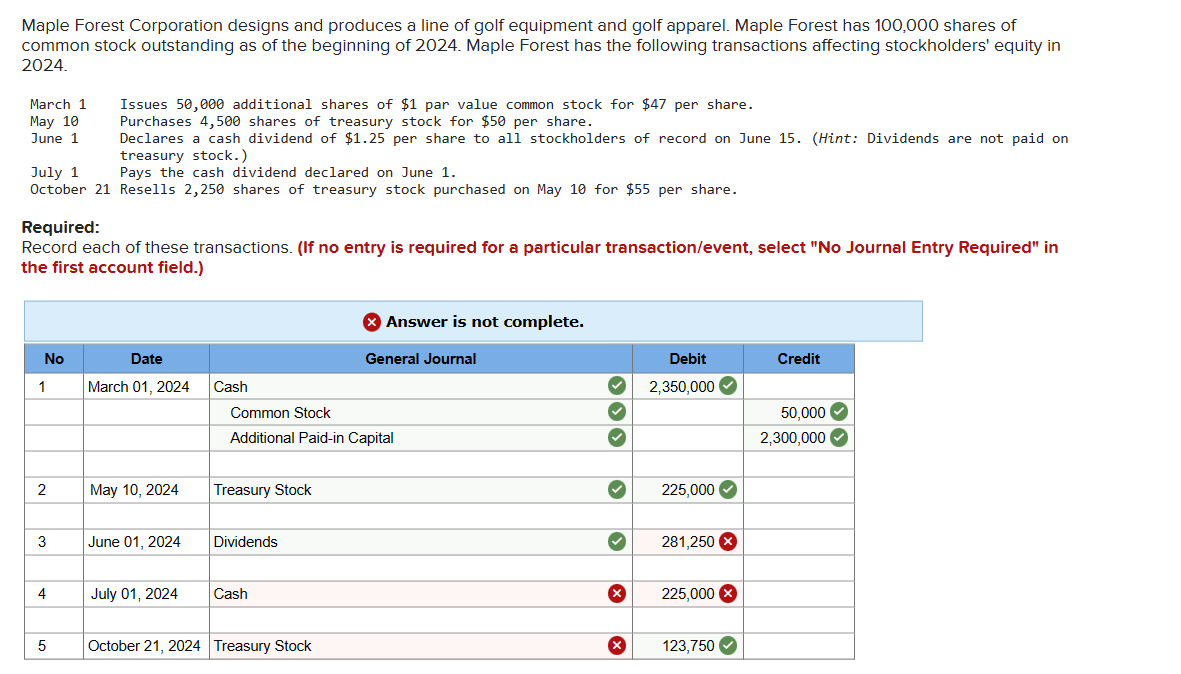Screen dimensions: 1181x674
Task: Click red X beside 225,000 debit on July 01
Action: pos(728,593)
